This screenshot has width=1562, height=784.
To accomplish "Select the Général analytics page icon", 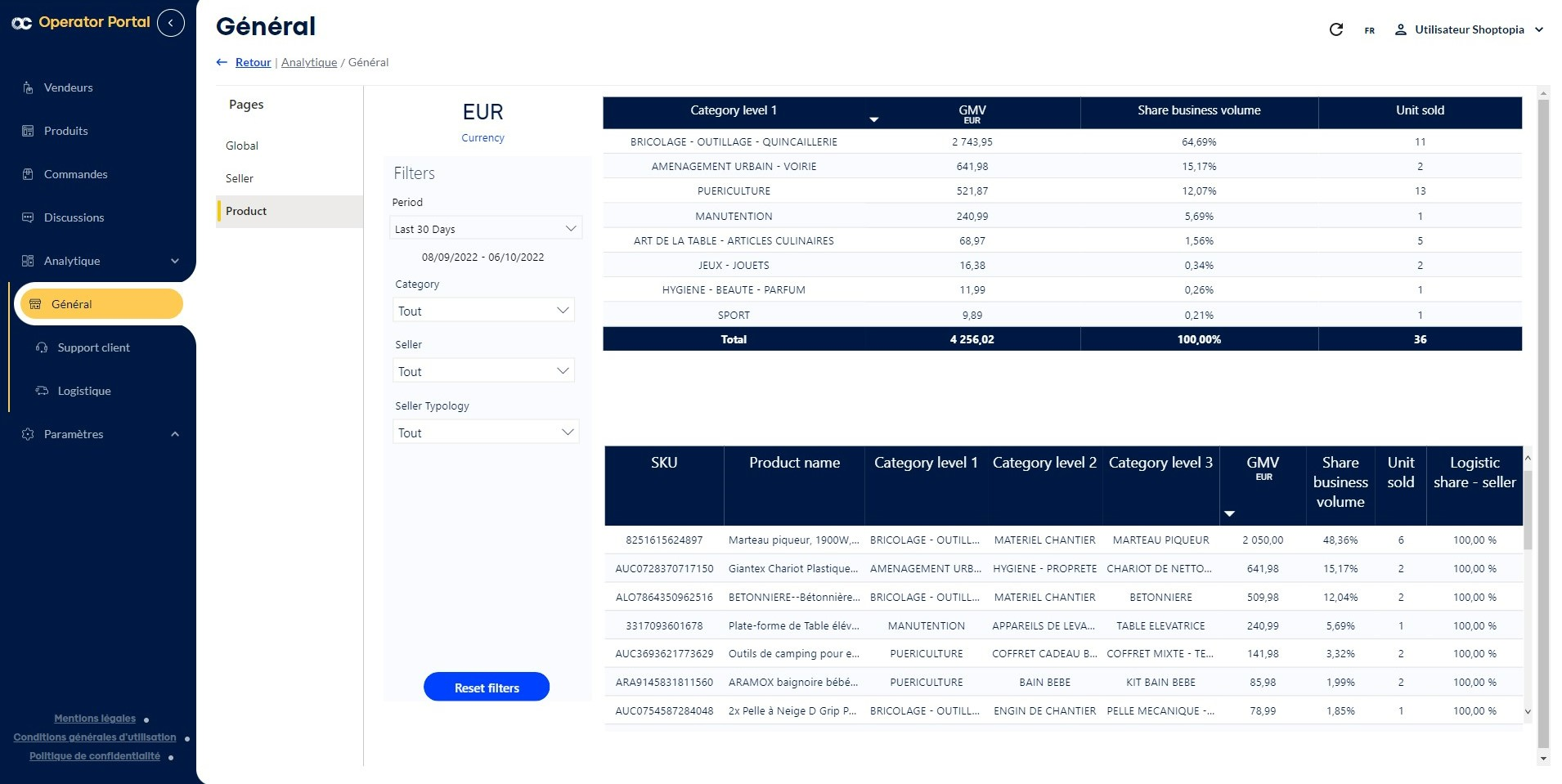I will [34, 303].
